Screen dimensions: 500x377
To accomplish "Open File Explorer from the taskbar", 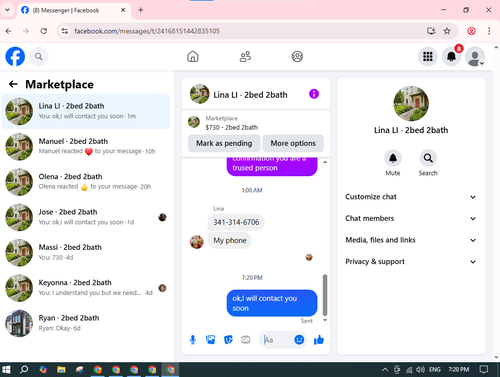I will (x=61, y=370).
